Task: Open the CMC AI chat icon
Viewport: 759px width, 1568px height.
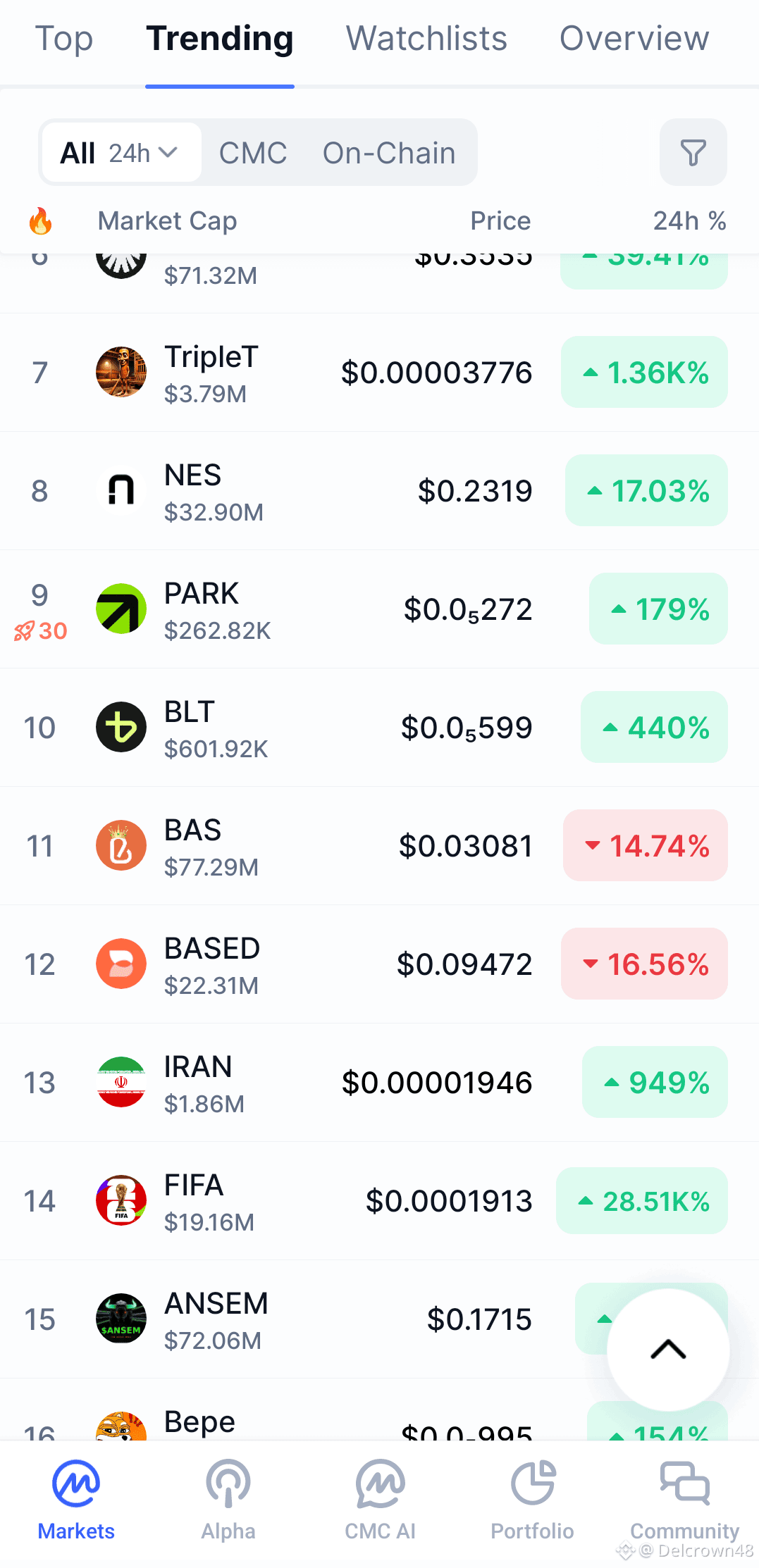Action: click(381, 1483)
